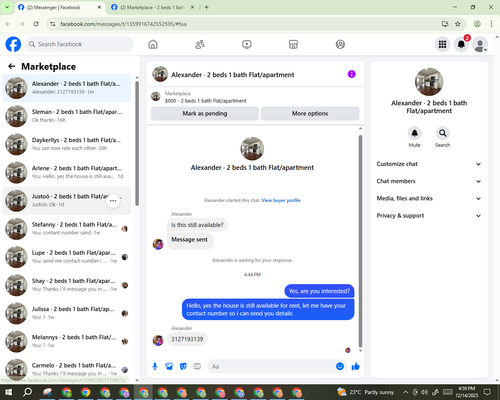This screenshot has width=500, height=400.
Task: Open tab search dropdown arrow
Action: point(7,7)
